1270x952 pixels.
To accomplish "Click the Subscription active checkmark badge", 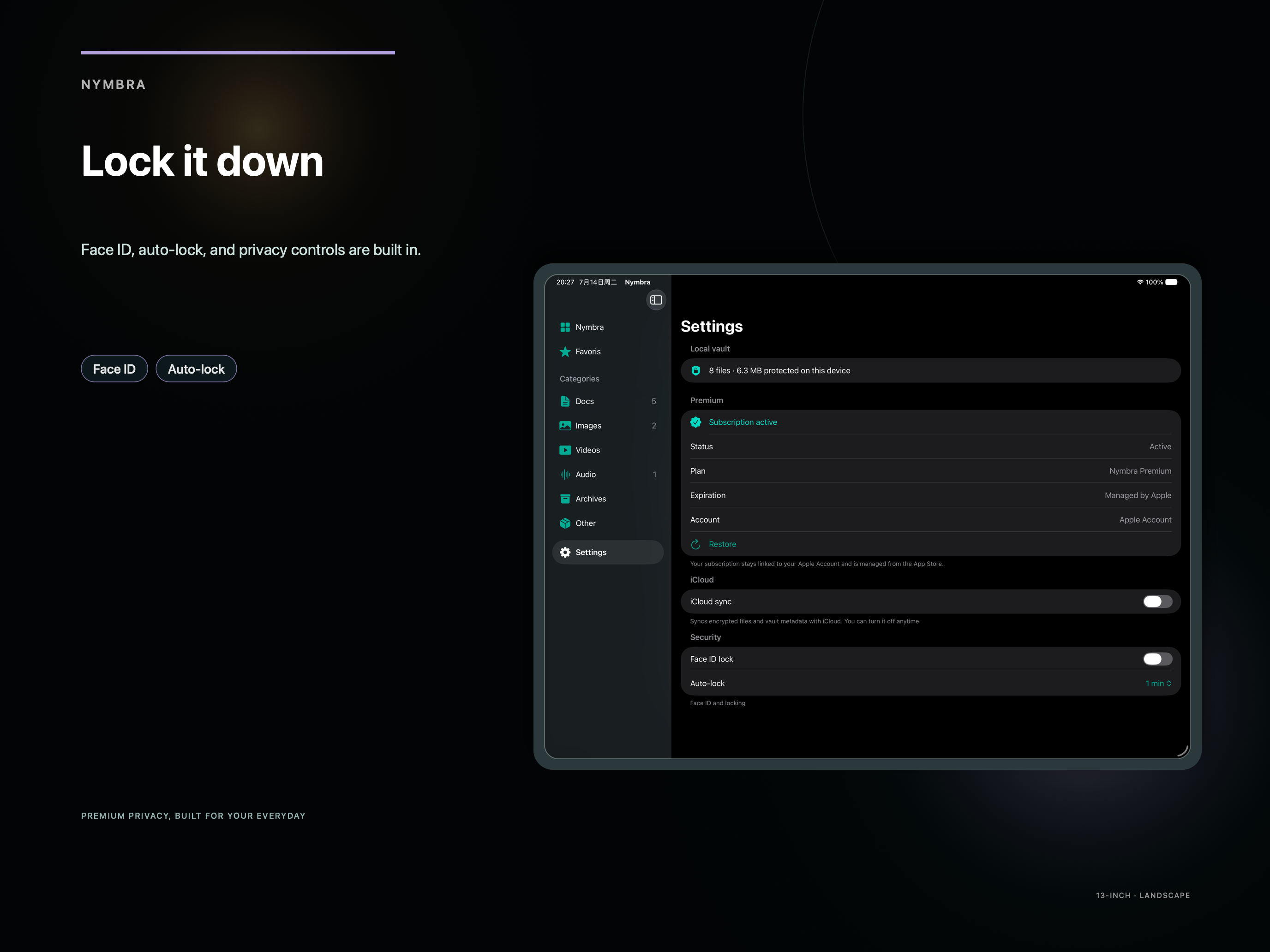I will click(x=696, y=422).
